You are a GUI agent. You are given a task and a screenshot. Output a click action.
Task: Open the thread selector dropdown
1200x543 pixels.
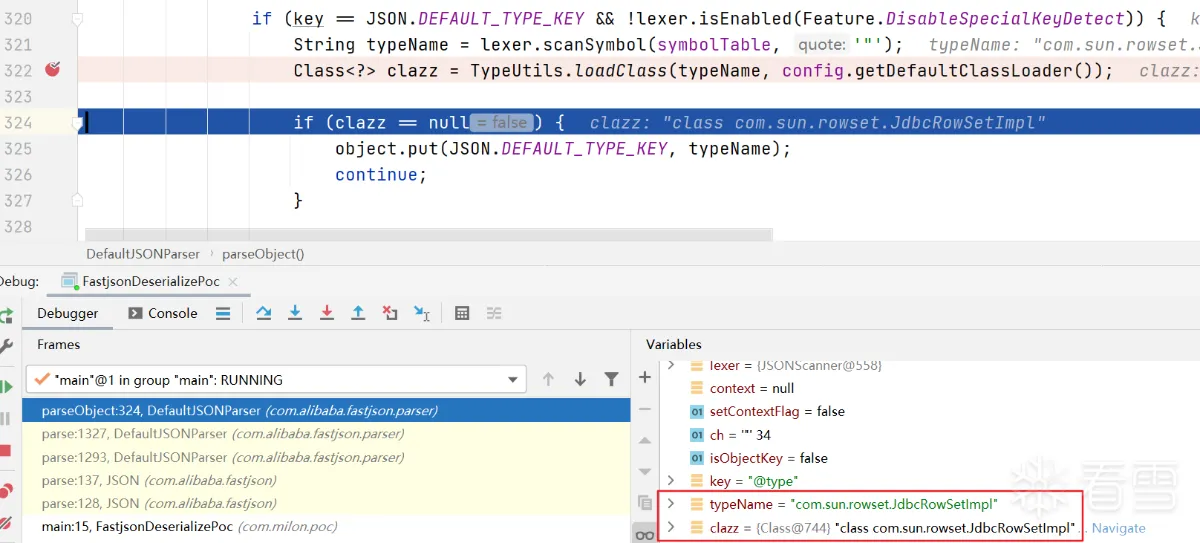513,380
